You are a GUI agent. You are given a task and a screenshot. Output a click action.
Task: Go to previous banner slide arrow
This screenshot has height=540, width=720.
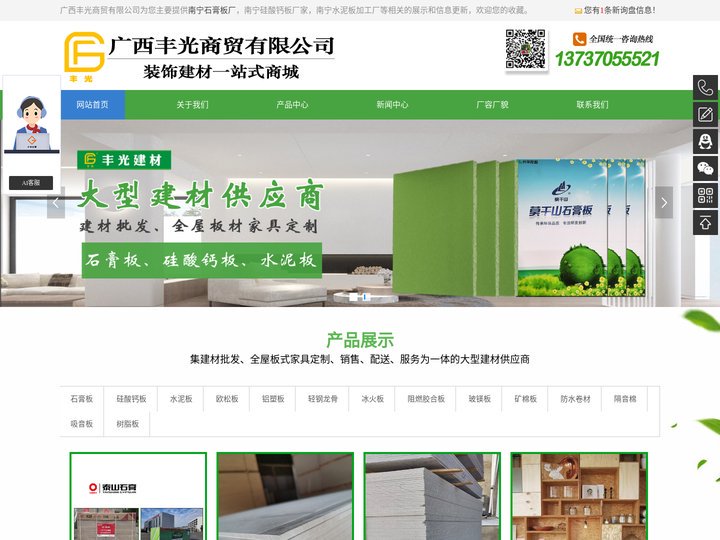(x=56, y=202)
